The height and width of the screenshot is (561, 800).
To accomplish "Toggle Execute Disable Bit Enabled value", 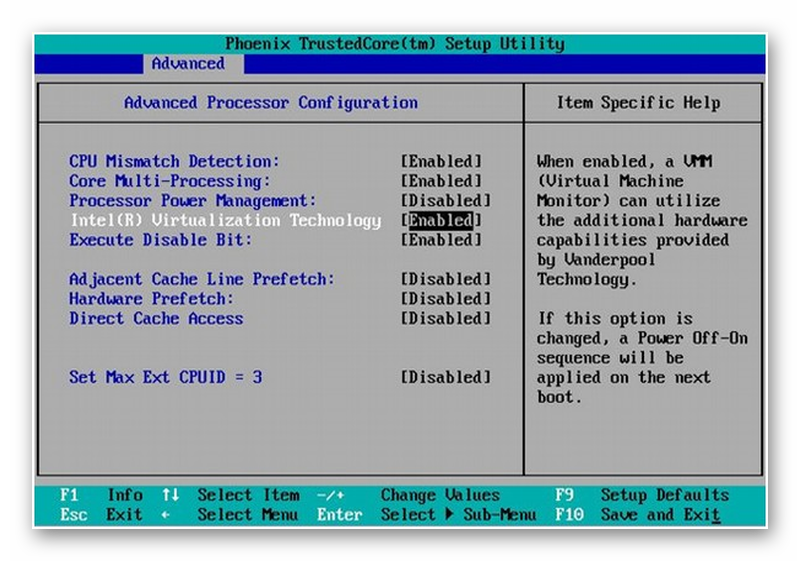I will click(x=441, y=240).
